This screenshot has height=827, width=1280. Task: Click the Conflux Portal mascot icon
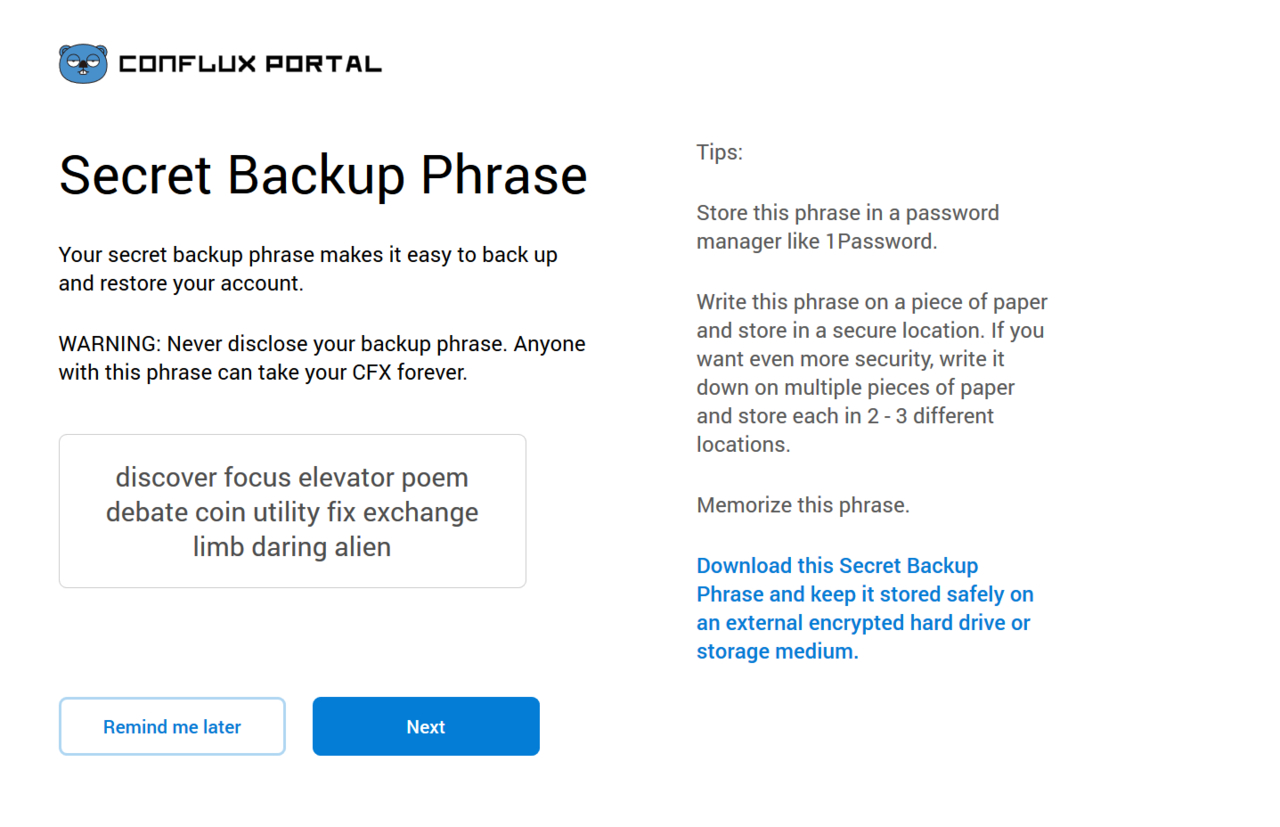83,64
